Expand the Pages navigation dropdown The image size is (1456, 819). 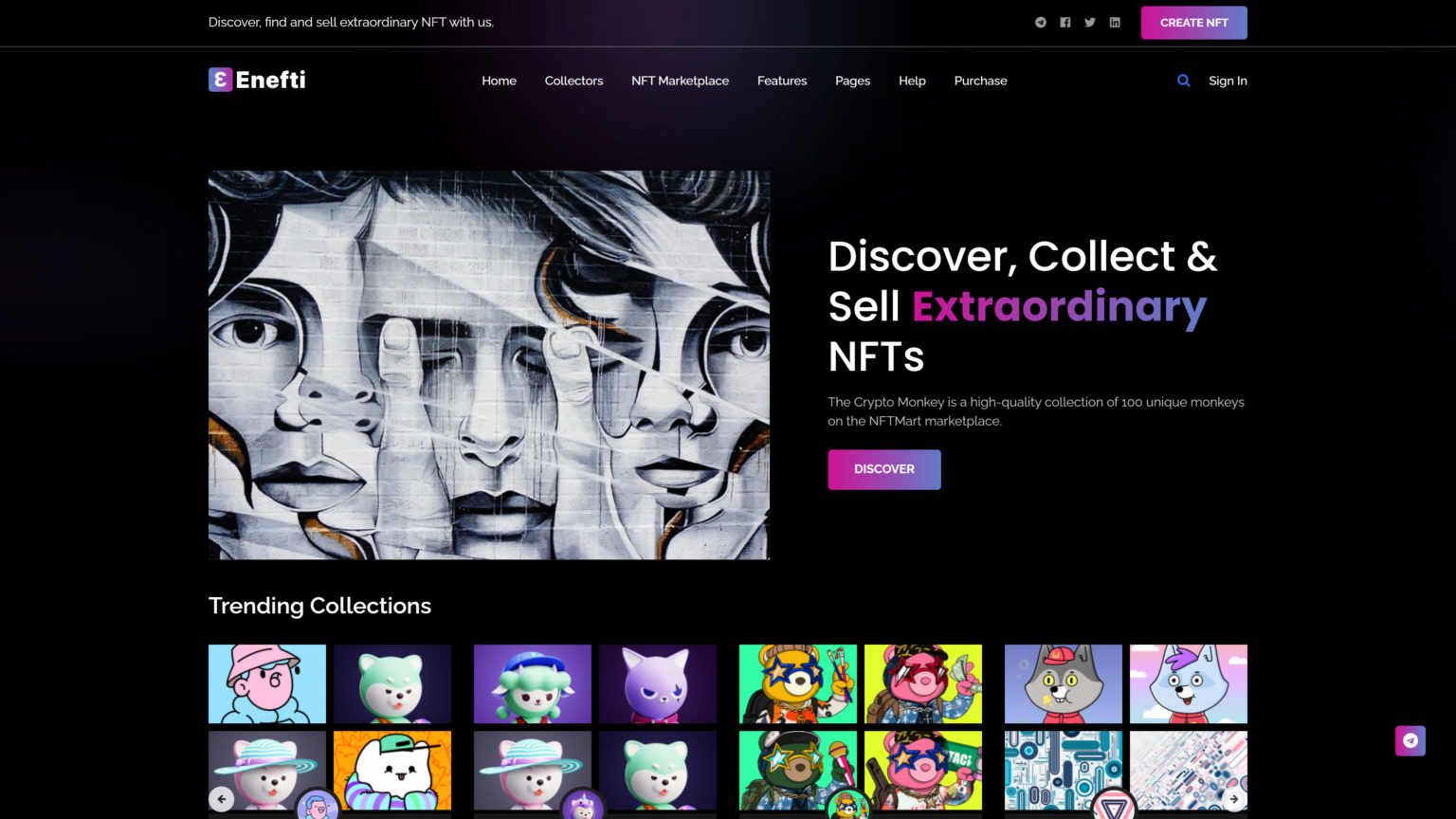[851, 81]
